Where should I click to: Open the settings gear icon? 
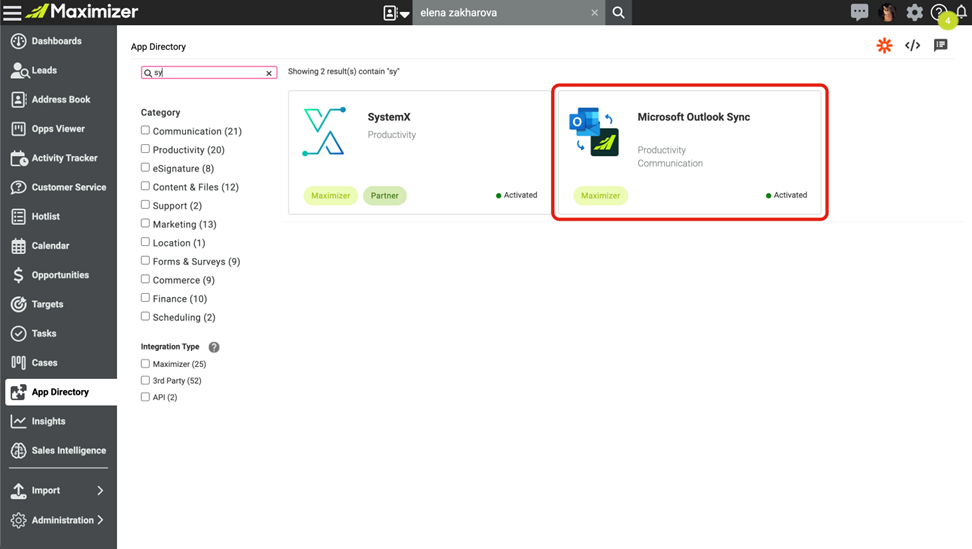point(914,12)
